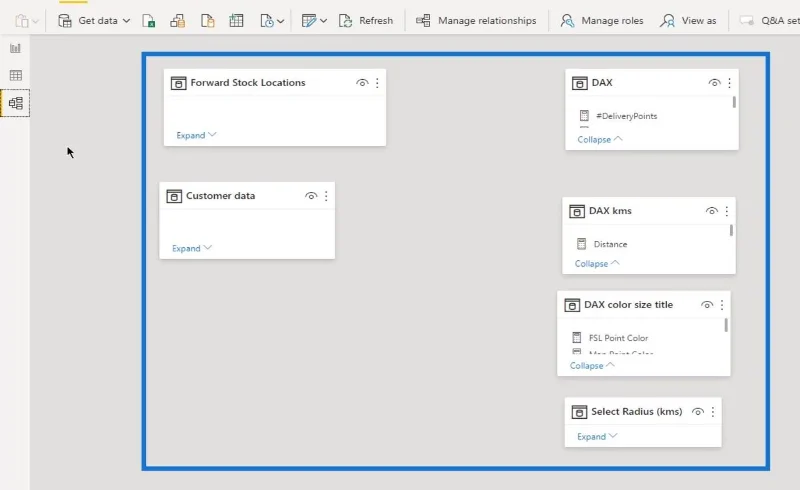Expand the Customer data table

click(x=191, y=248)
